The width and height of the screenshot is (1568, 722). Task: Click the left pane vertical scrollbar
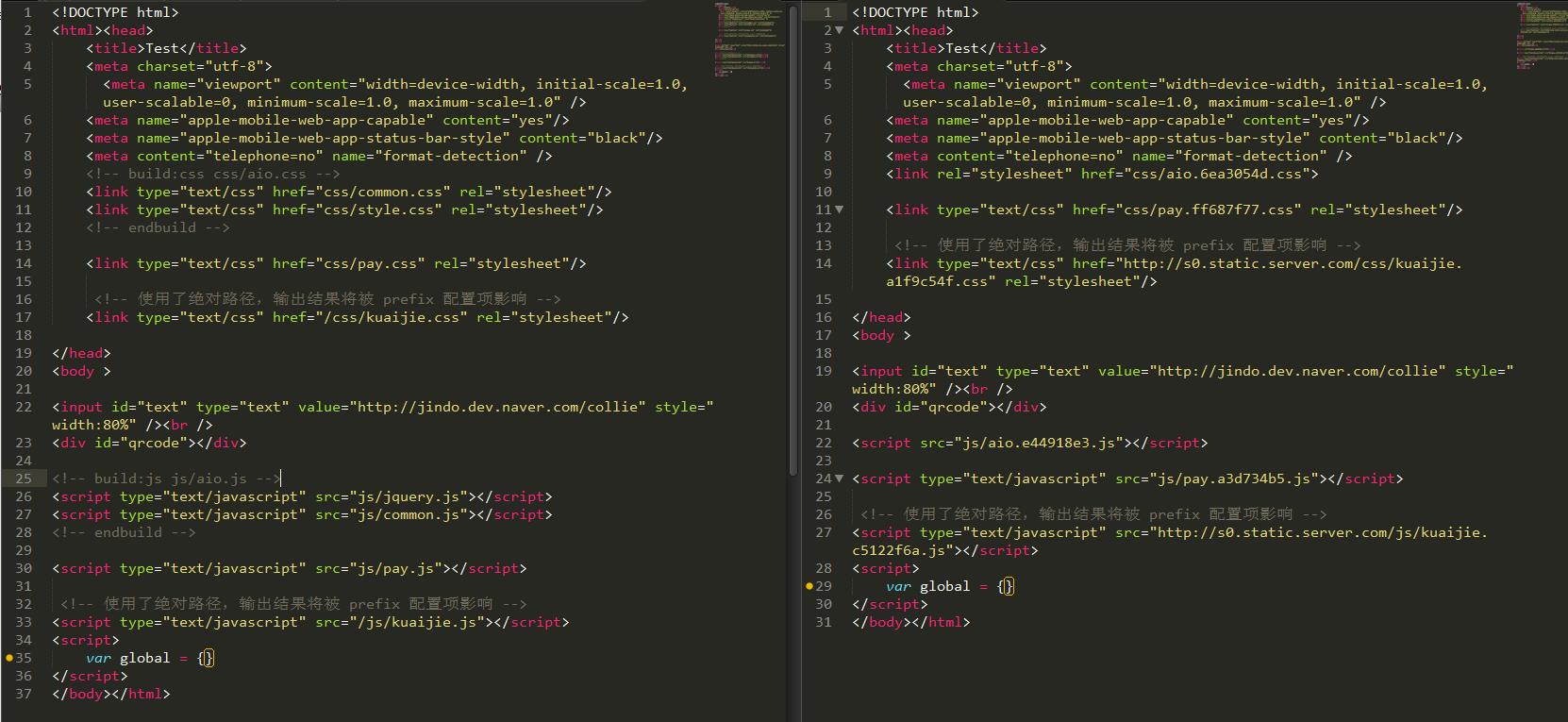tap(793, 239)
